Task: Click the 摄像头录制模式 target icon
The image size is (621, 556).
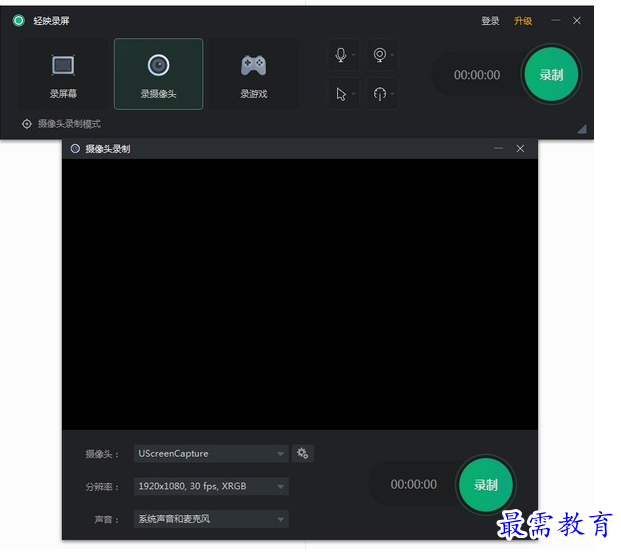Action: [x=27, y=124]
